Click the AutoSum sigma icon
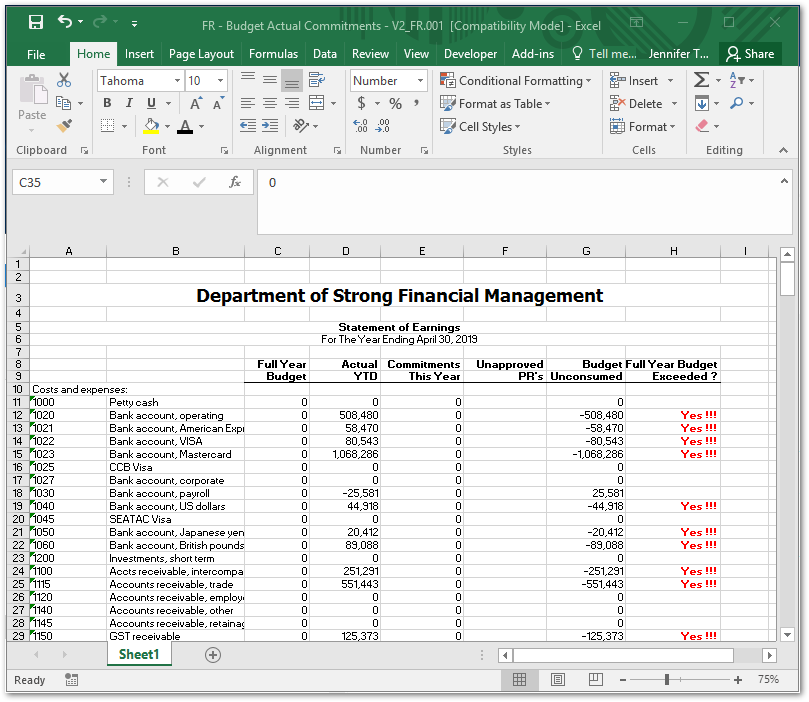This screenshot has width=809, height=702. pos(701,80)
